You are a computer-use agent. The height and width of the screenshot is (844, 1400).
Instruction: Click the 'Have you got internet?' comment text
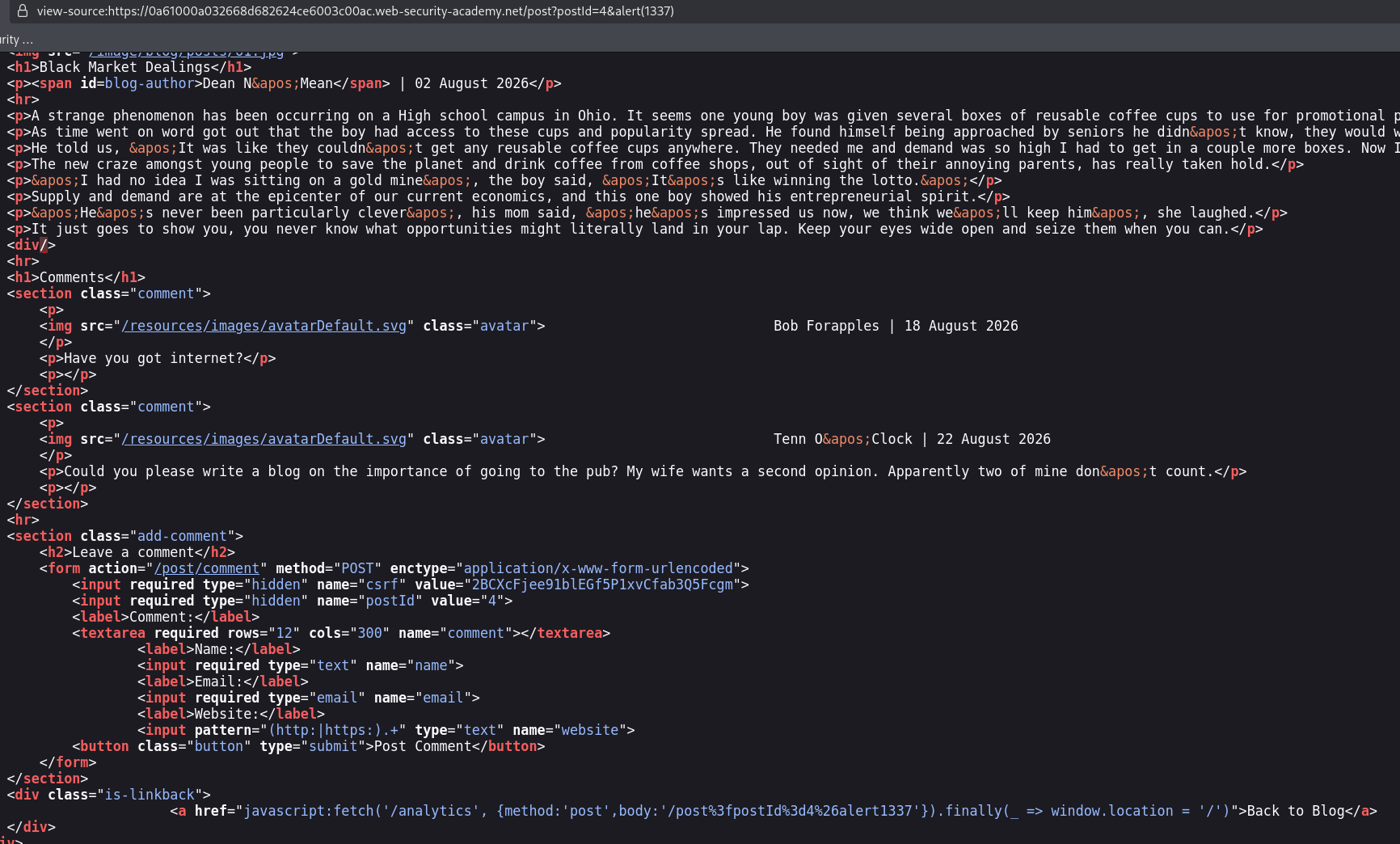[x=154, y=358]
